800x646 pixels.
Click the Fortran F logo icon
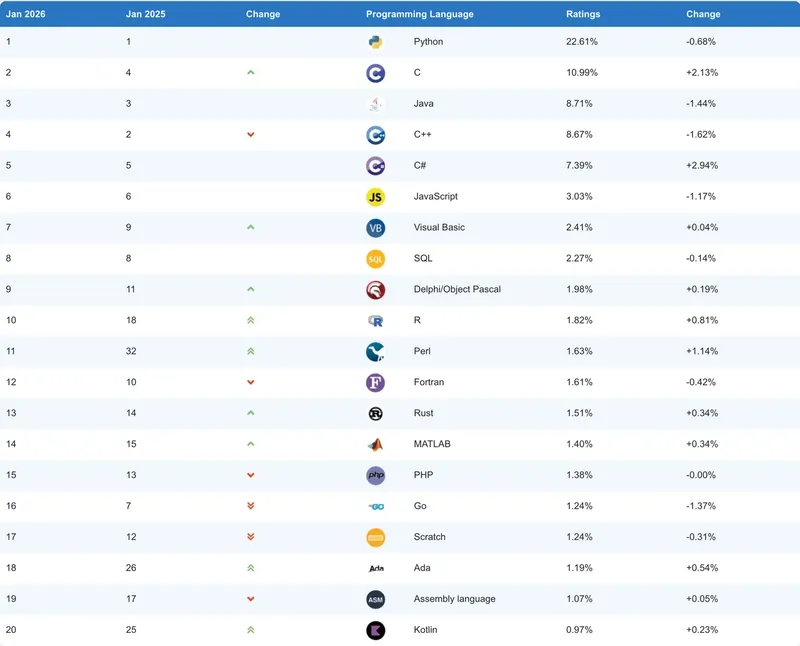(x=375, y=383)
